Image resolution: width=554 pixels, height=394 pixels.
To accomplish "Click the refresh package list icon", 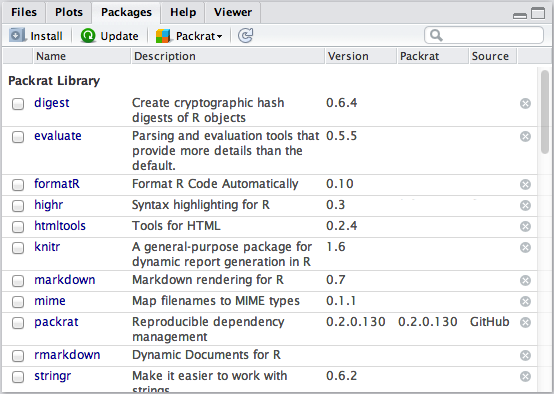I will 246,35.
